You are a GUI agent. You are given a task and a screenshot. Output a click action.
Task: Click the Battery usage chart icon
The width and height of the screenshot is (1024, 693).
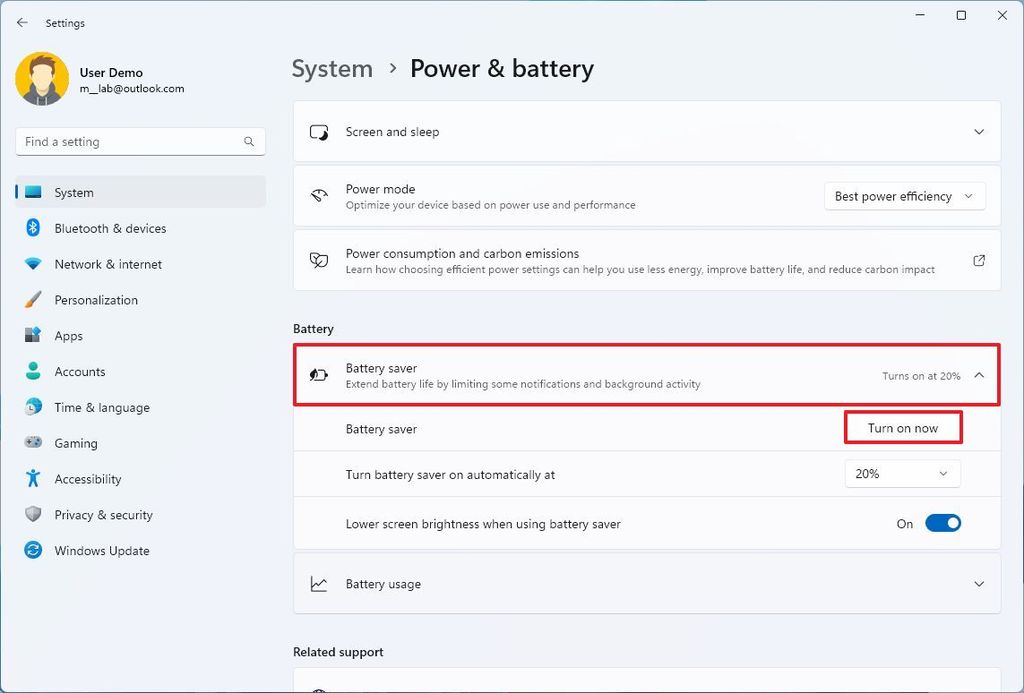[x=318, y=585]
